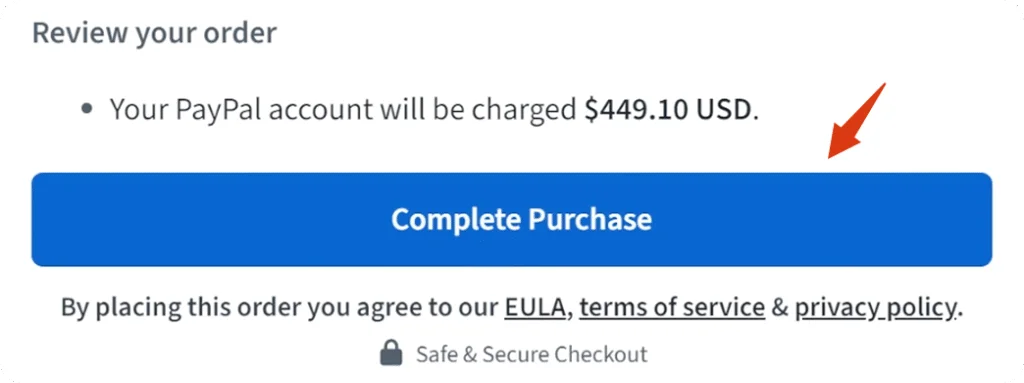Click the 'Your PayPal account will be charged' text
1024x383 pixels.
coord(343,110)
